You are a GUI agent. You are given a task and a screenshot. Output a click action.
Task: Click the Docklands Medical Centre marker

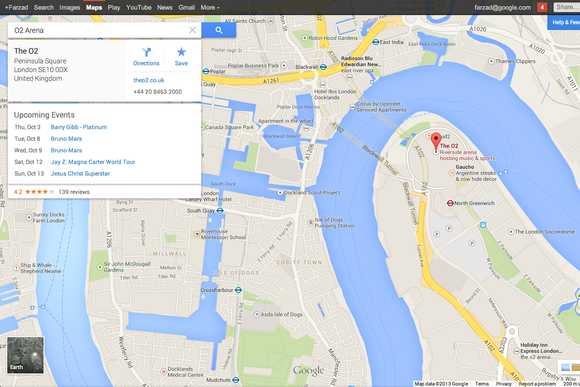tap(163, 372)
